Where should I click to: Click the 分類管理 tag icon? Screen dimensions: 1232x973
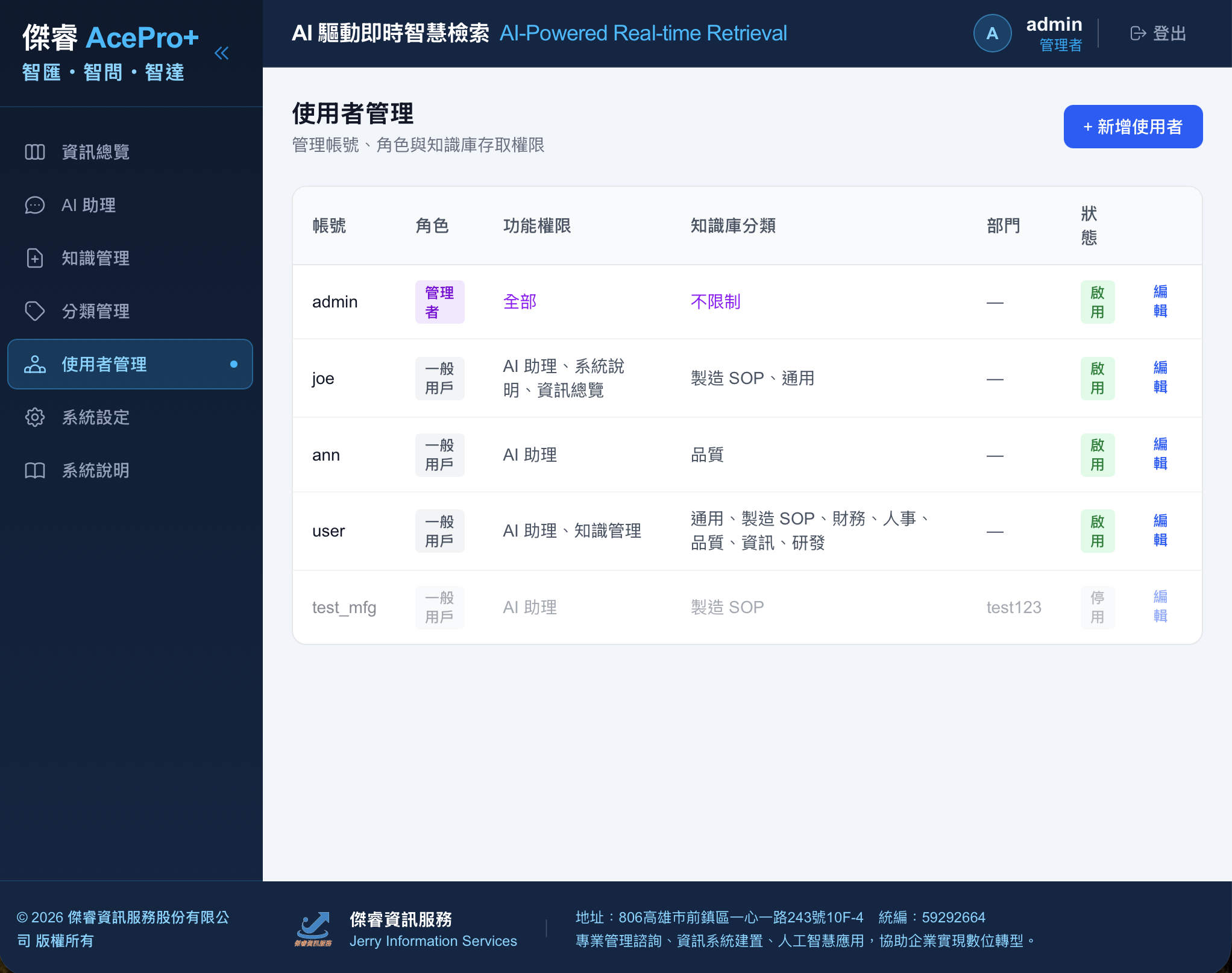pos(35,311)
